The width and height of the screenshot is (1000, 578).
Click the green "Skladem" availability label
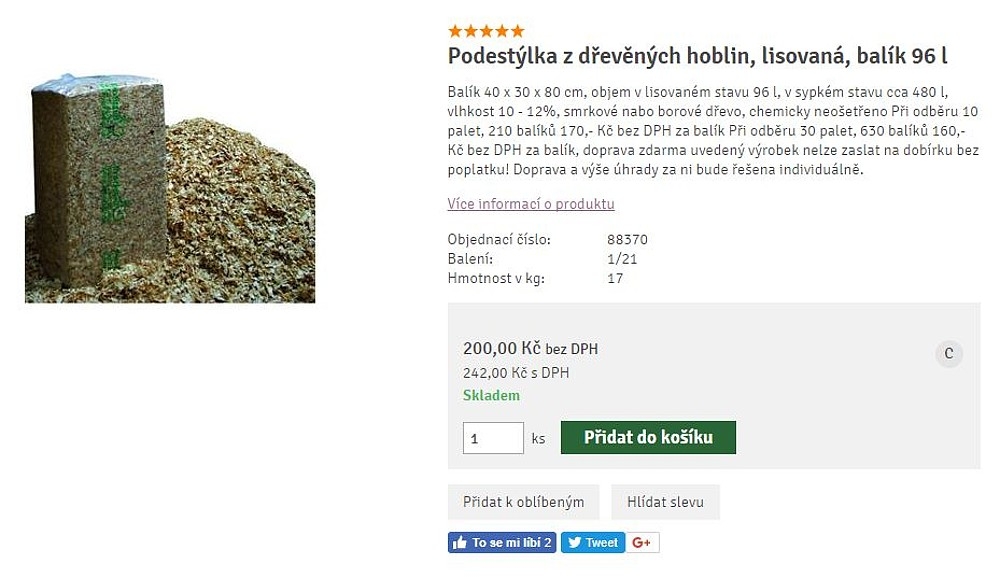[x=491, y=395]
